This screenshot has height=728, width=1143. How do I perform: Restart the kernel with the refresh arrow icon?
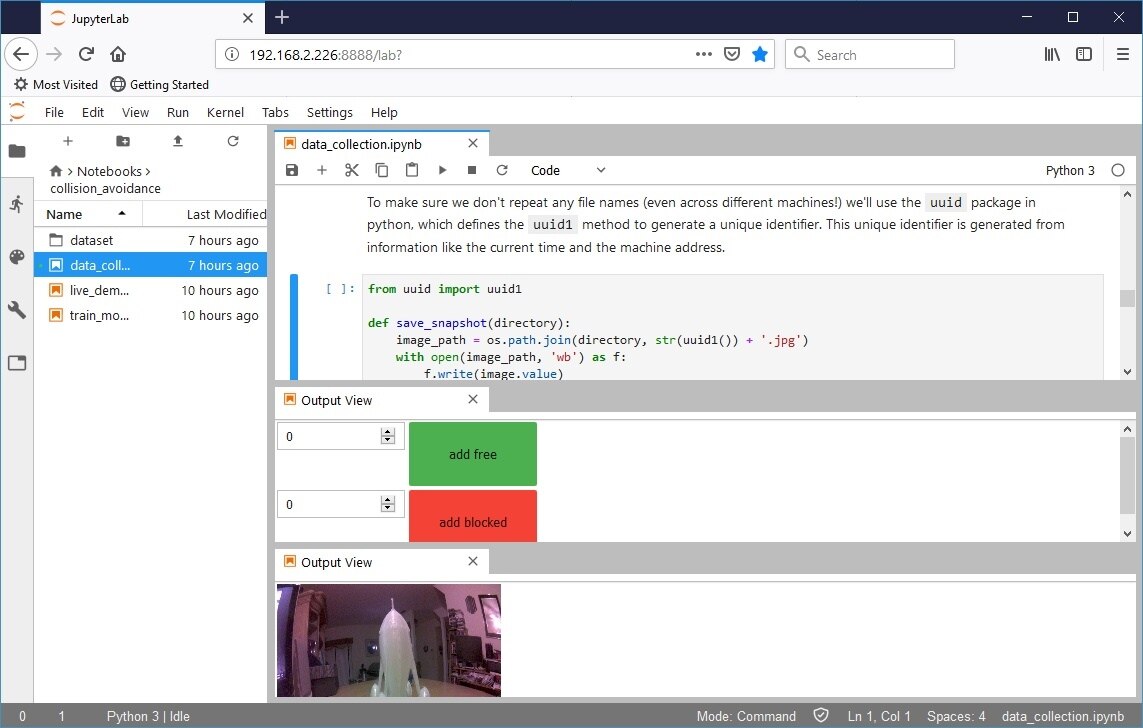click(x=502, y=171)
